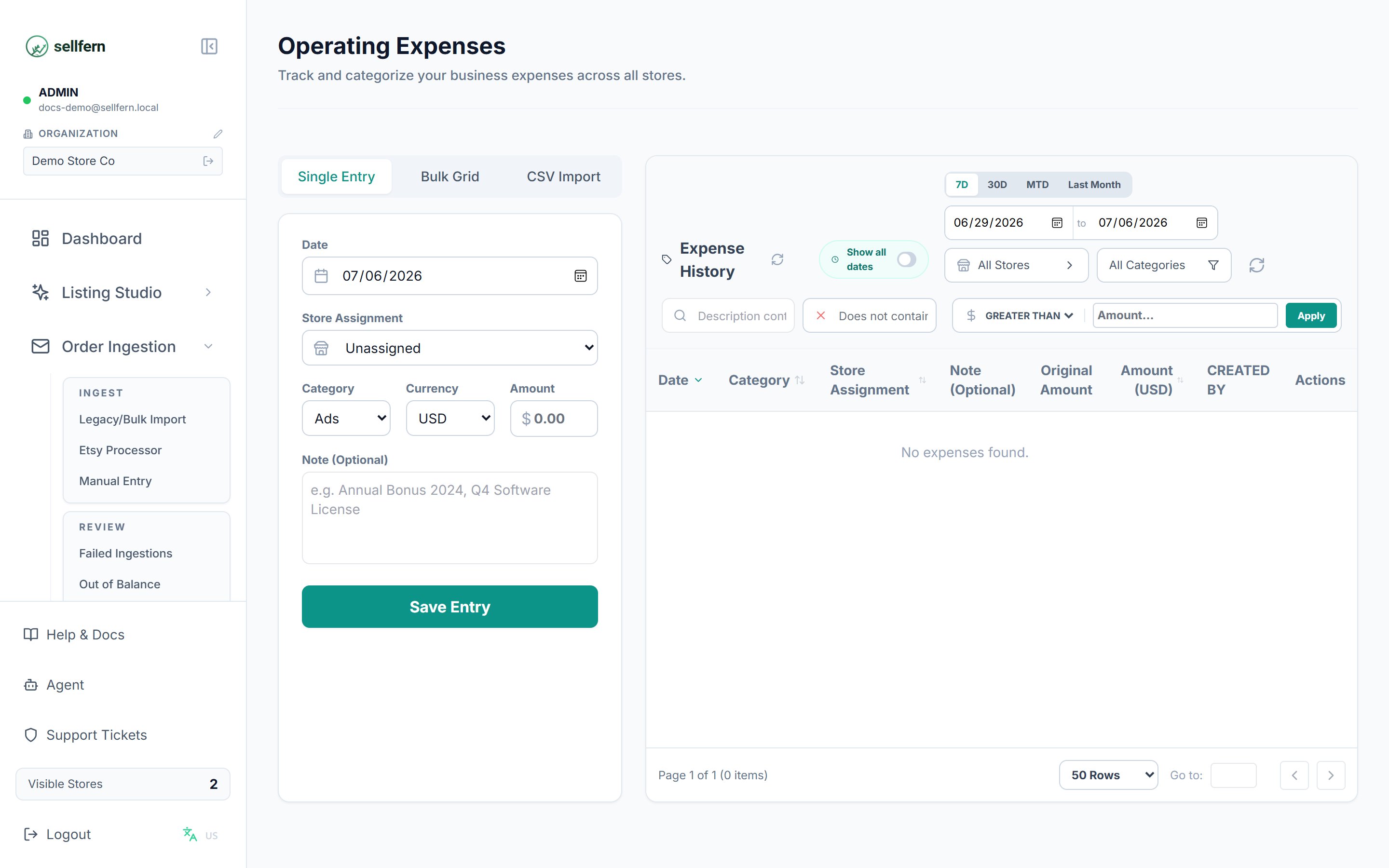This screenshot has height=868, width=1389.
Task: Open the Date field calendar picker icon
Action: pos(580,276)
